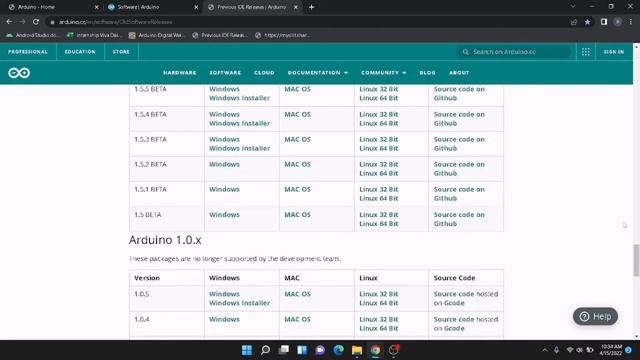Click the search magnifier icon on Arduino.cc
640x360 pixels.
pyautogui.click(x=465, y=52)
